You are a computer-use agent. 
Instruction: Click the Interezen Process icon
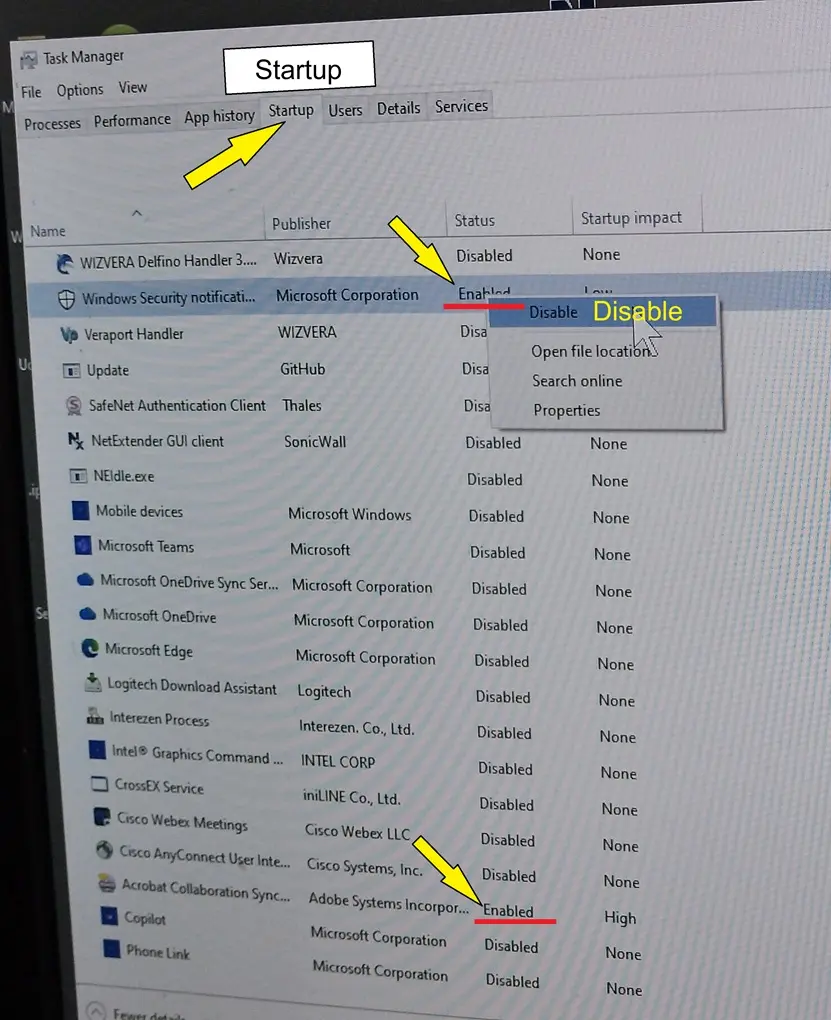[95, 717]
